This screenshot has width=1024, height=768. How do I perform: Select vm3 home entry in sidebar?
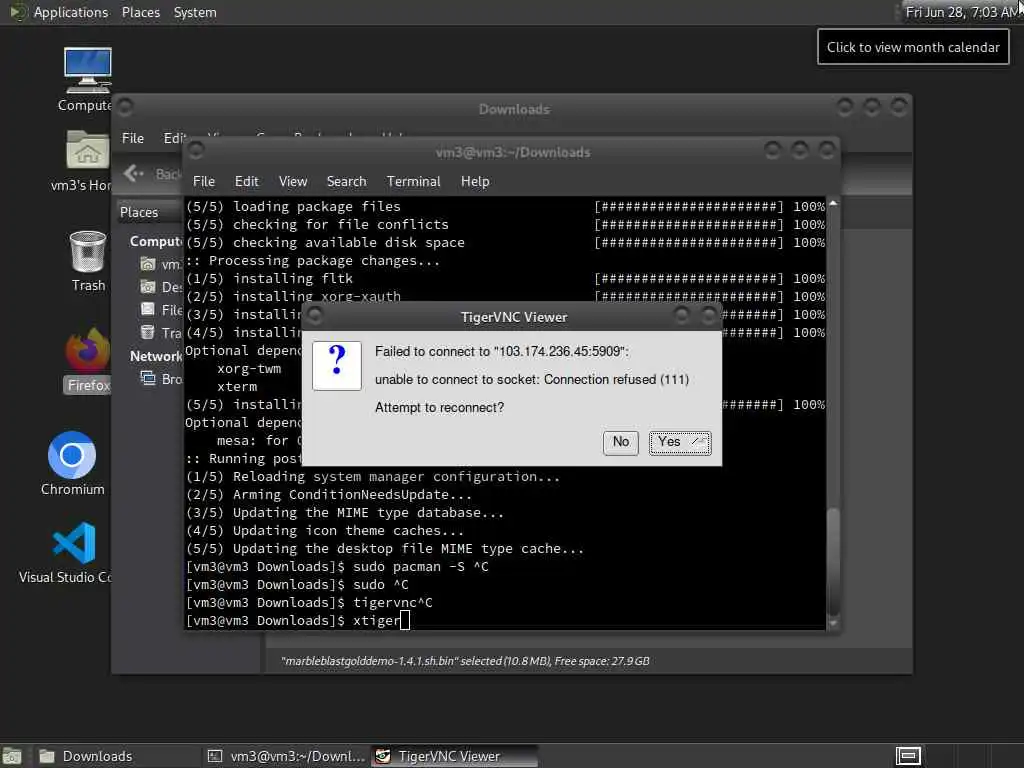[161, 264]
